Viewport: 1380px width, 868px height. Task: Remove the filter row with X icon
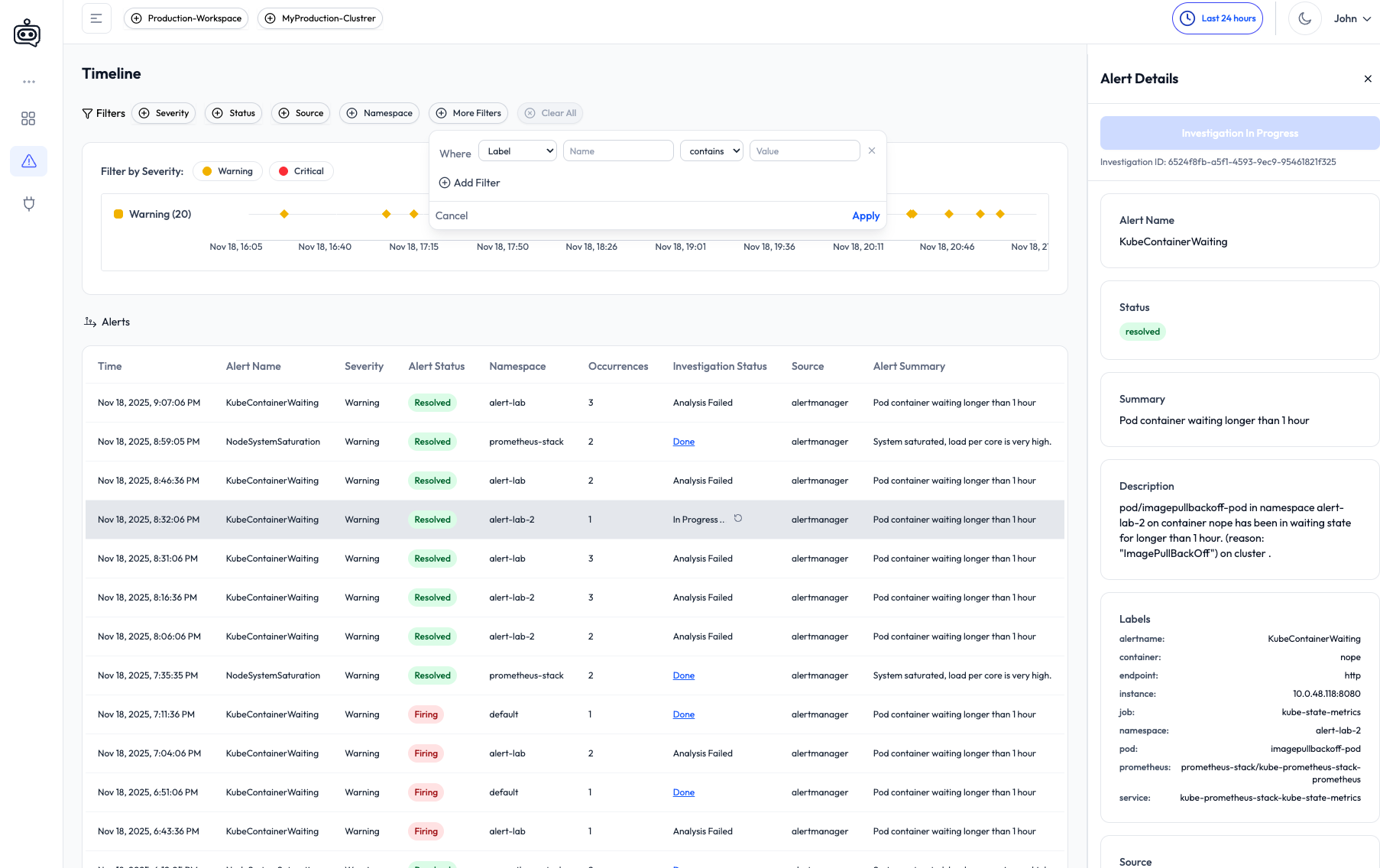872,151
